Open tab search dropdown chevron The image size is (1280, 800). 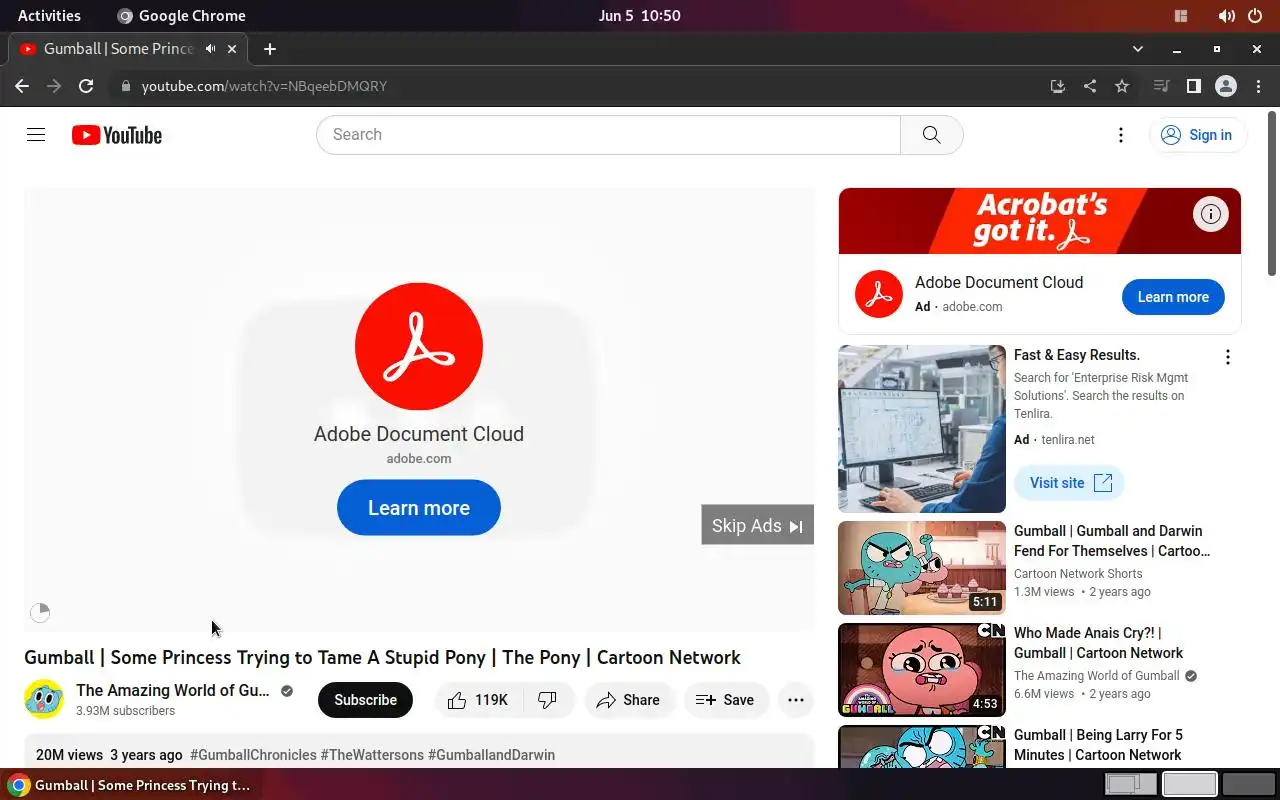(1137, 49)
